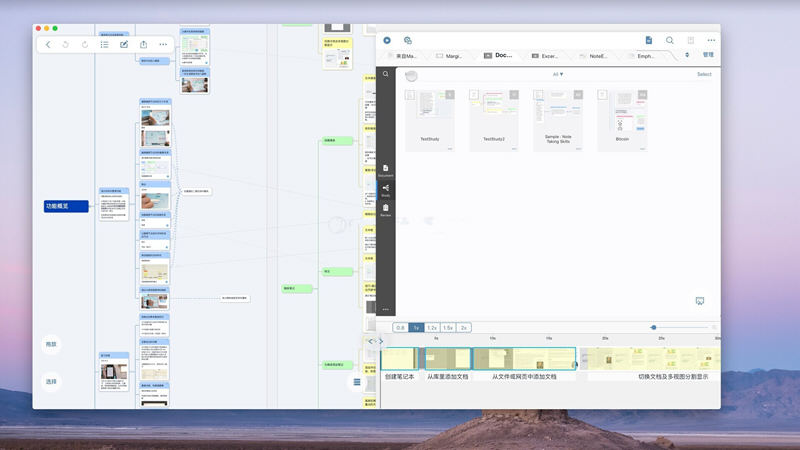
Task: Click the Document icon in dark sidebar
Action: tap(386, 170)
